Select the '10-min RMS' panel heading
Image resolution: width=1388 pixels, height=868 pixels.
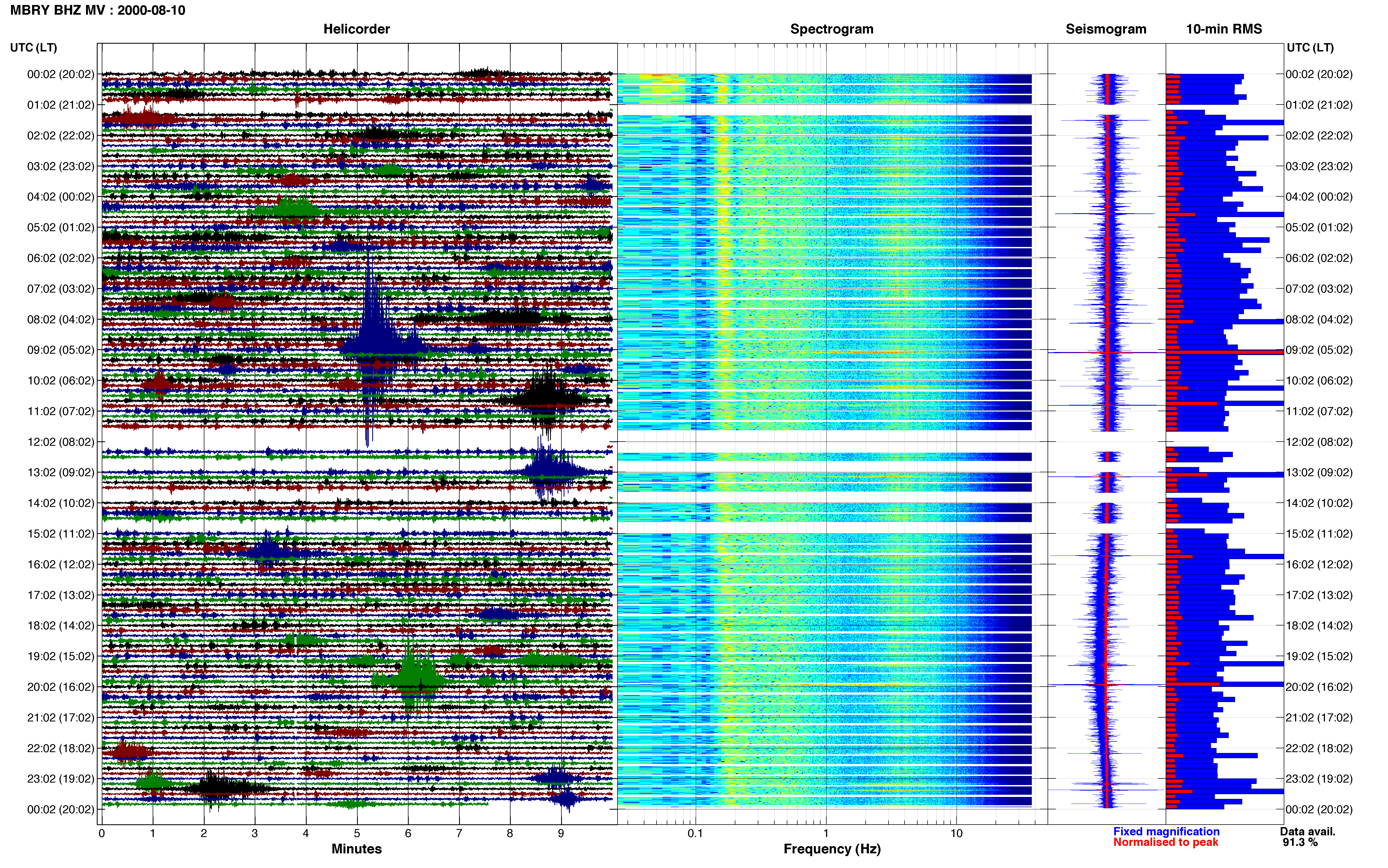click(1224, 29)
